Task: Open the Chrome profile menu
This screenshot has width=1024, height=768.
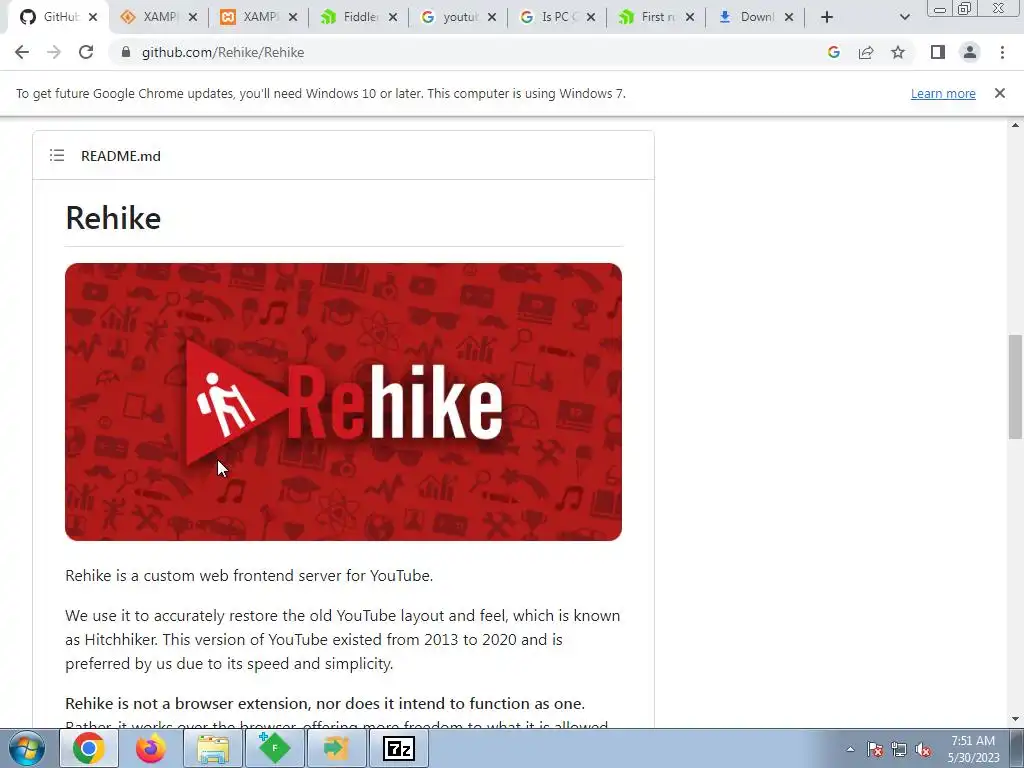Action: tap(970, 52)
